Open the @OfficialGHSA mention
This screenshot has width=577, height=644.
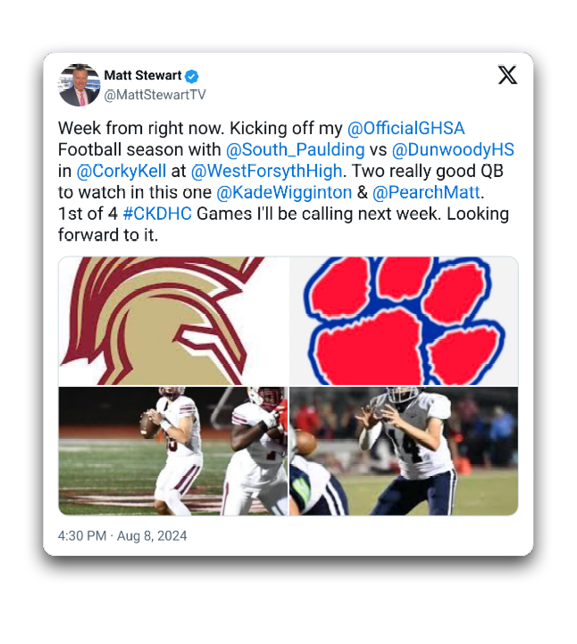click(406, 128)
